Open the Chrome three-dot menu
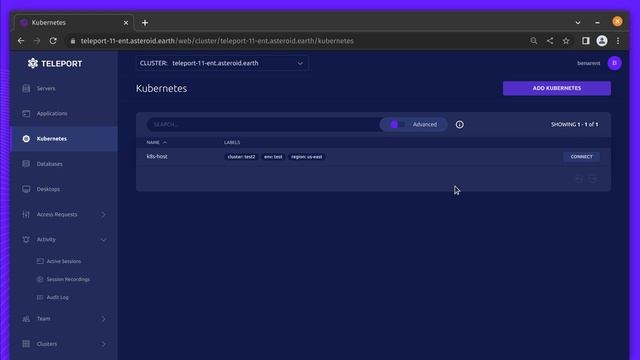 (x=618, y=41)
